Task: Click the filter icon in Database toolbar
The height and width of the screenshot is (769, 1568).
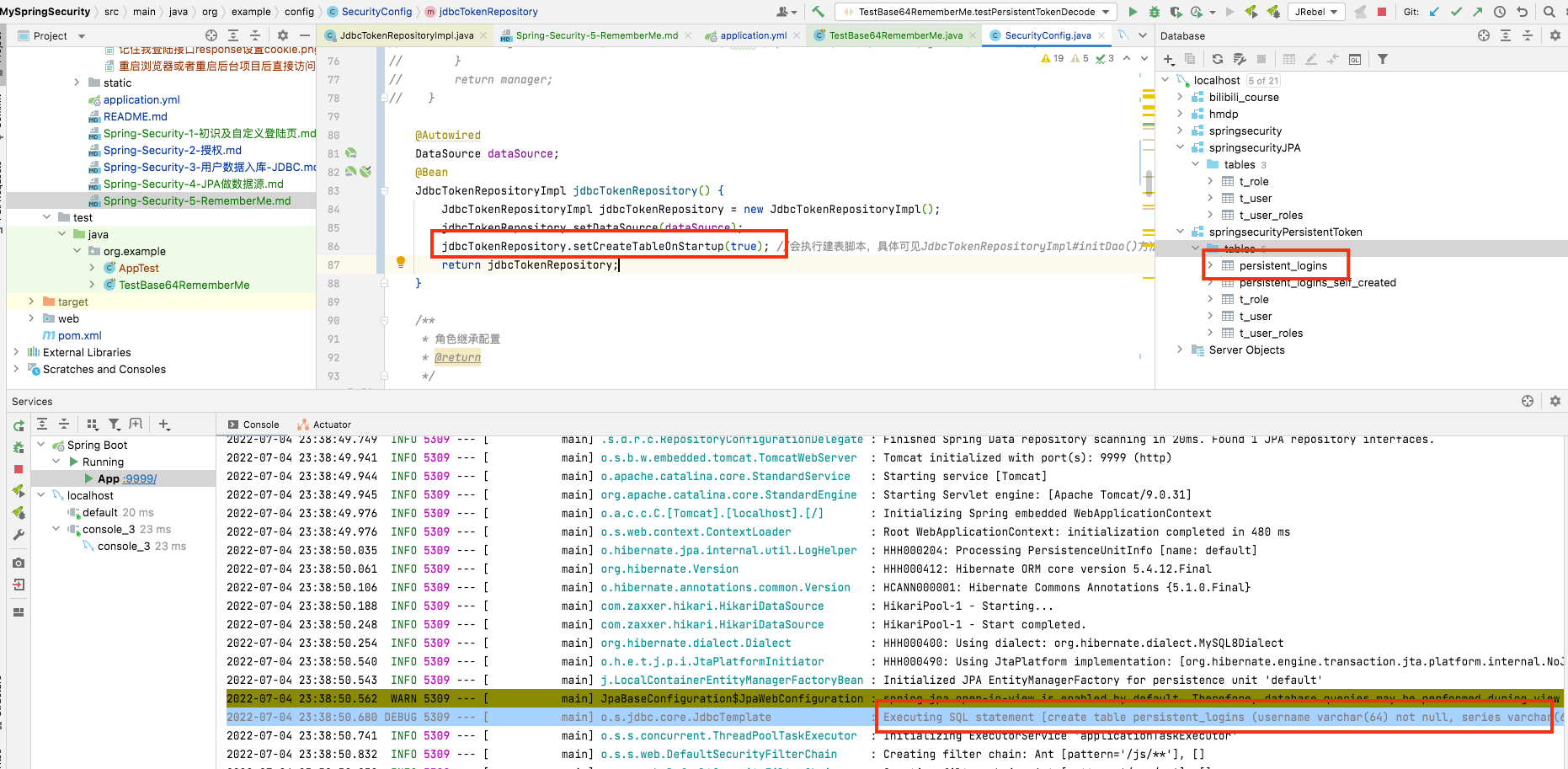Action: click(x=1384, y=59)
